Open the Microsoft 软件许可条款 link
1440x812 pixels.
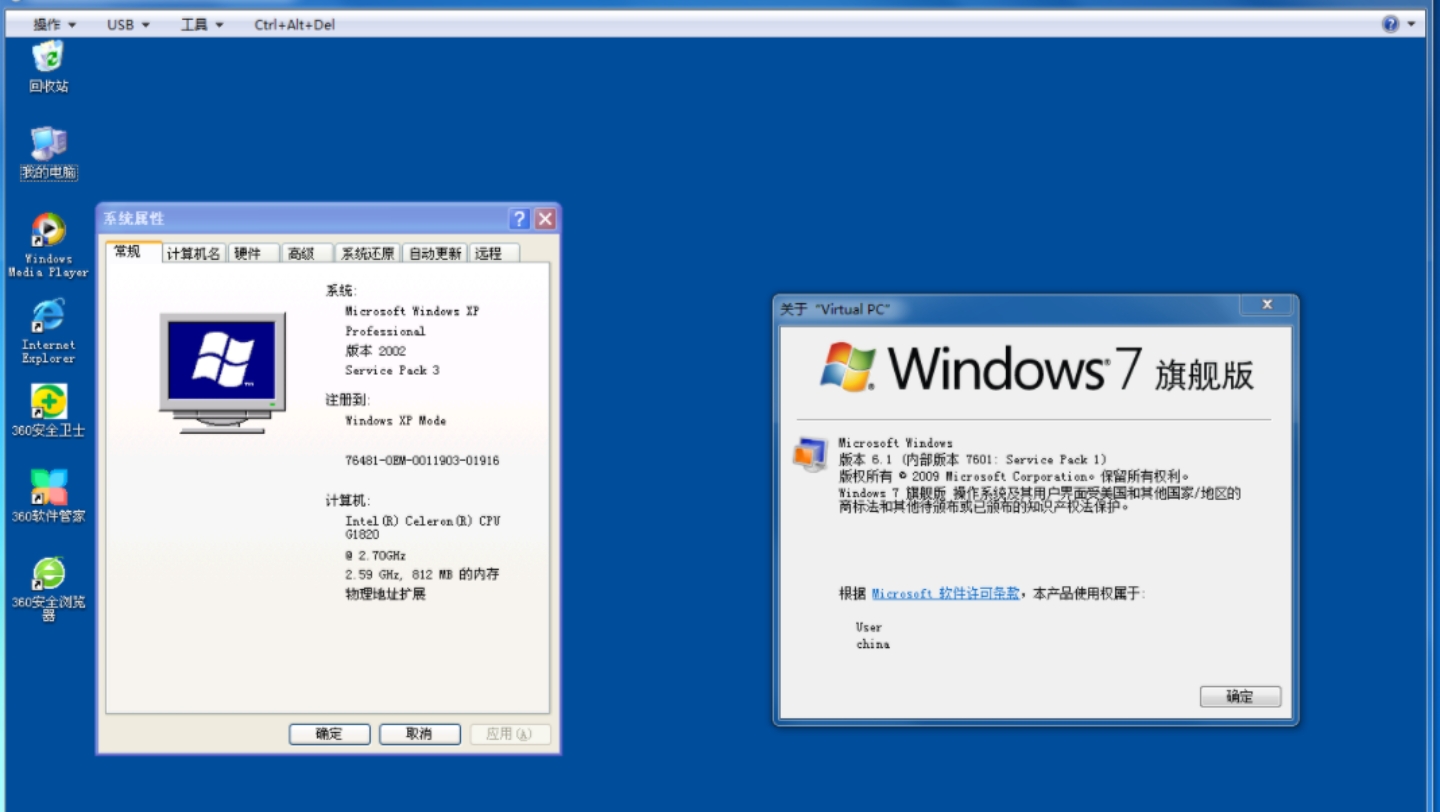pos(945,593)
